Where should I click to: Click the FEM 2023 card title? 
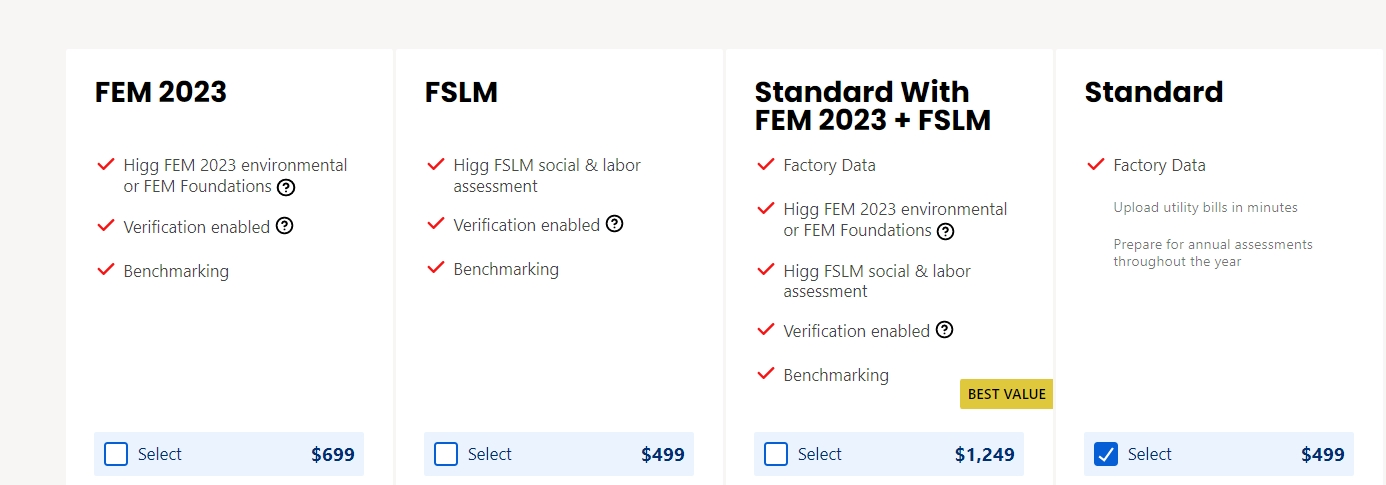[161, 92]
